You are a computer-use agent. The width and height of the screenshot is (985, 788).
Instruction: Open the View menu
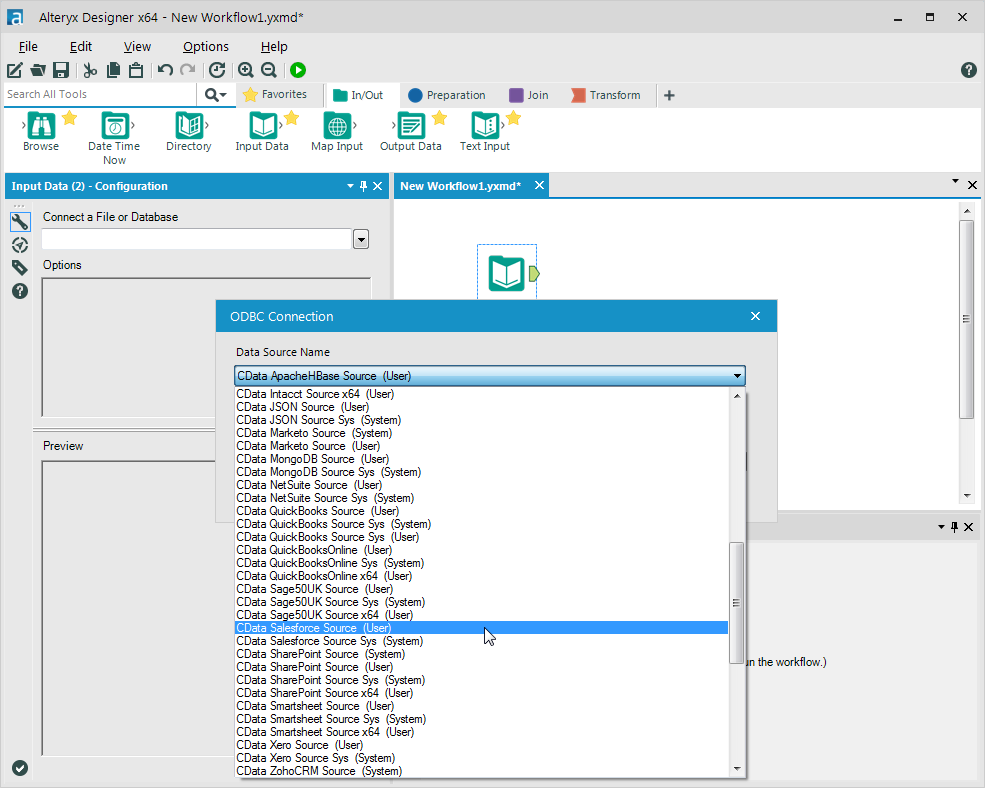tap(137, 47)
